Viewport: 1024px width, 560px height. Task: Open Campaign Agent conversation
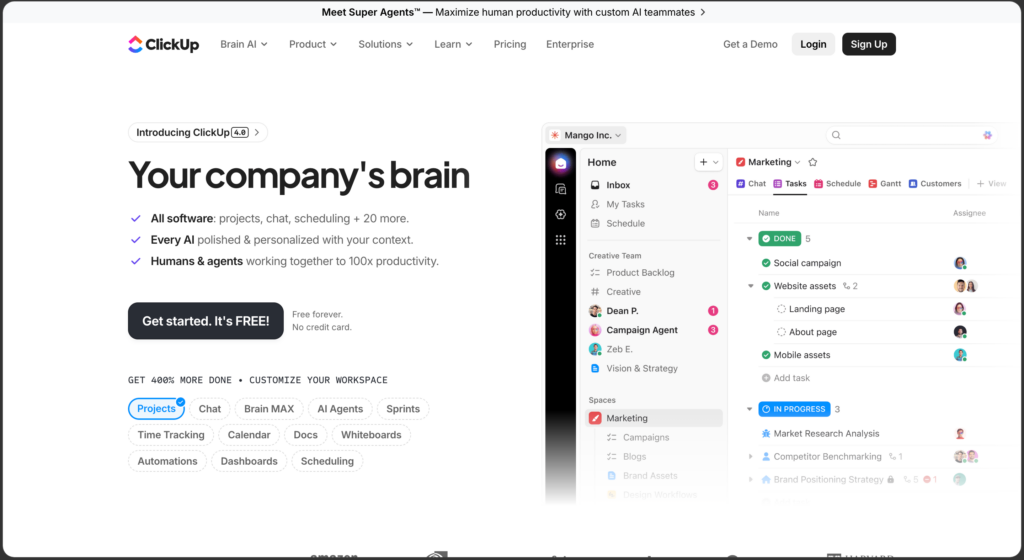click(x=653, y=330)
